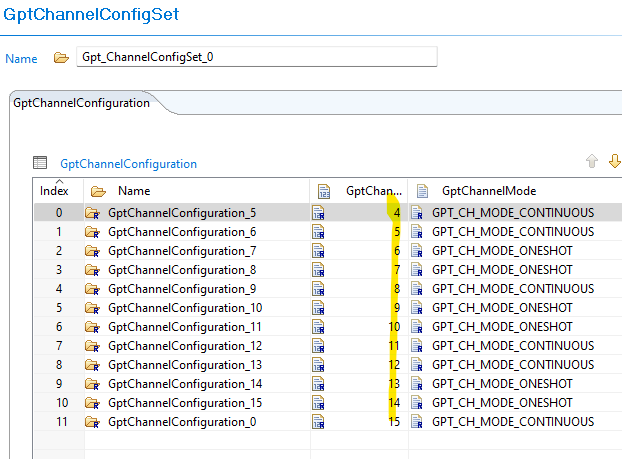622x459 pixels.
Task: Click document icon in GptChannelMode header
Action: coord(422,191)
